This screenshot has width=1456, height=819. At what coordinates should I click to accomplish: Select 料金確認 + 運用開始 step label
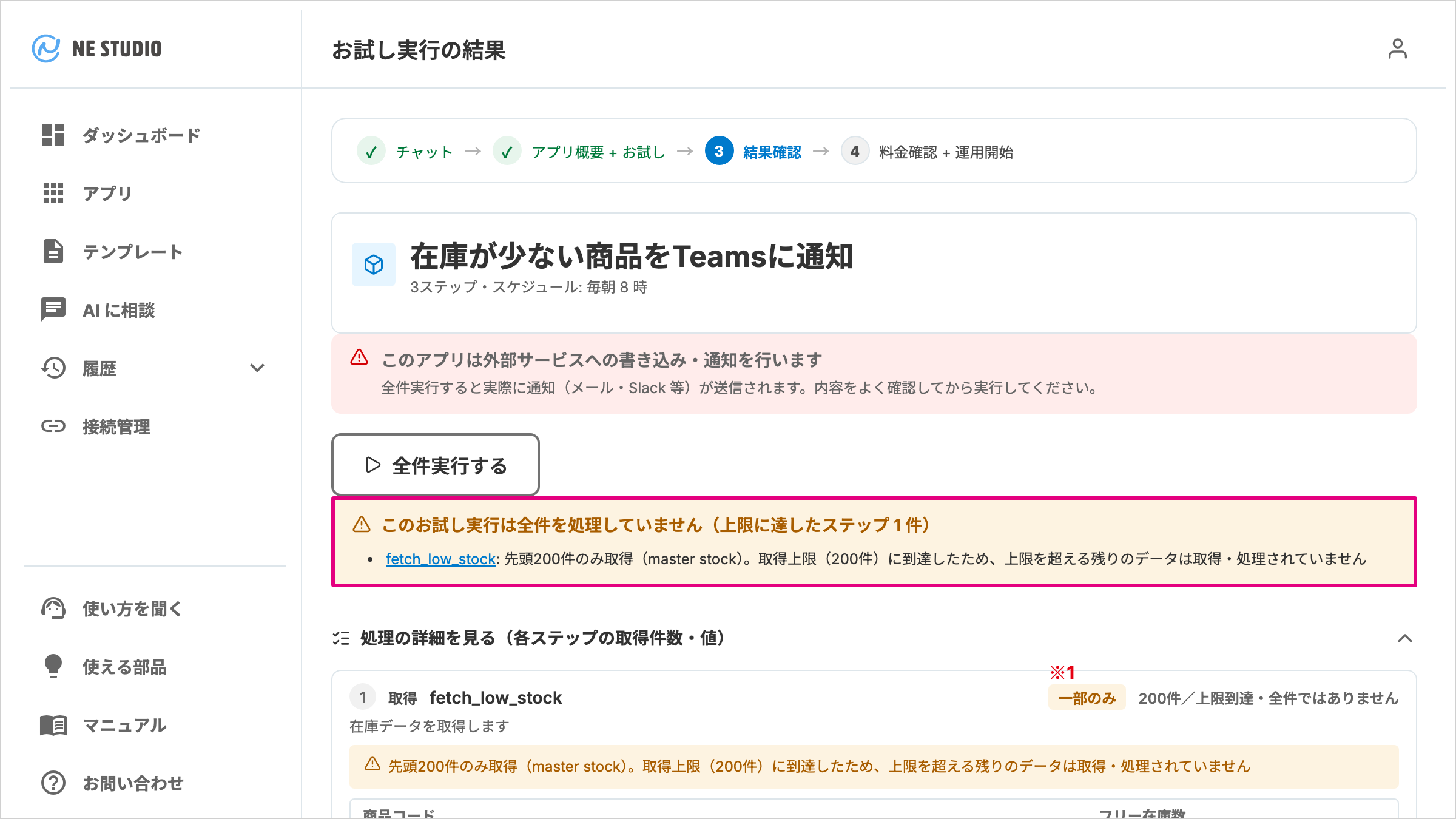(946, 152)
